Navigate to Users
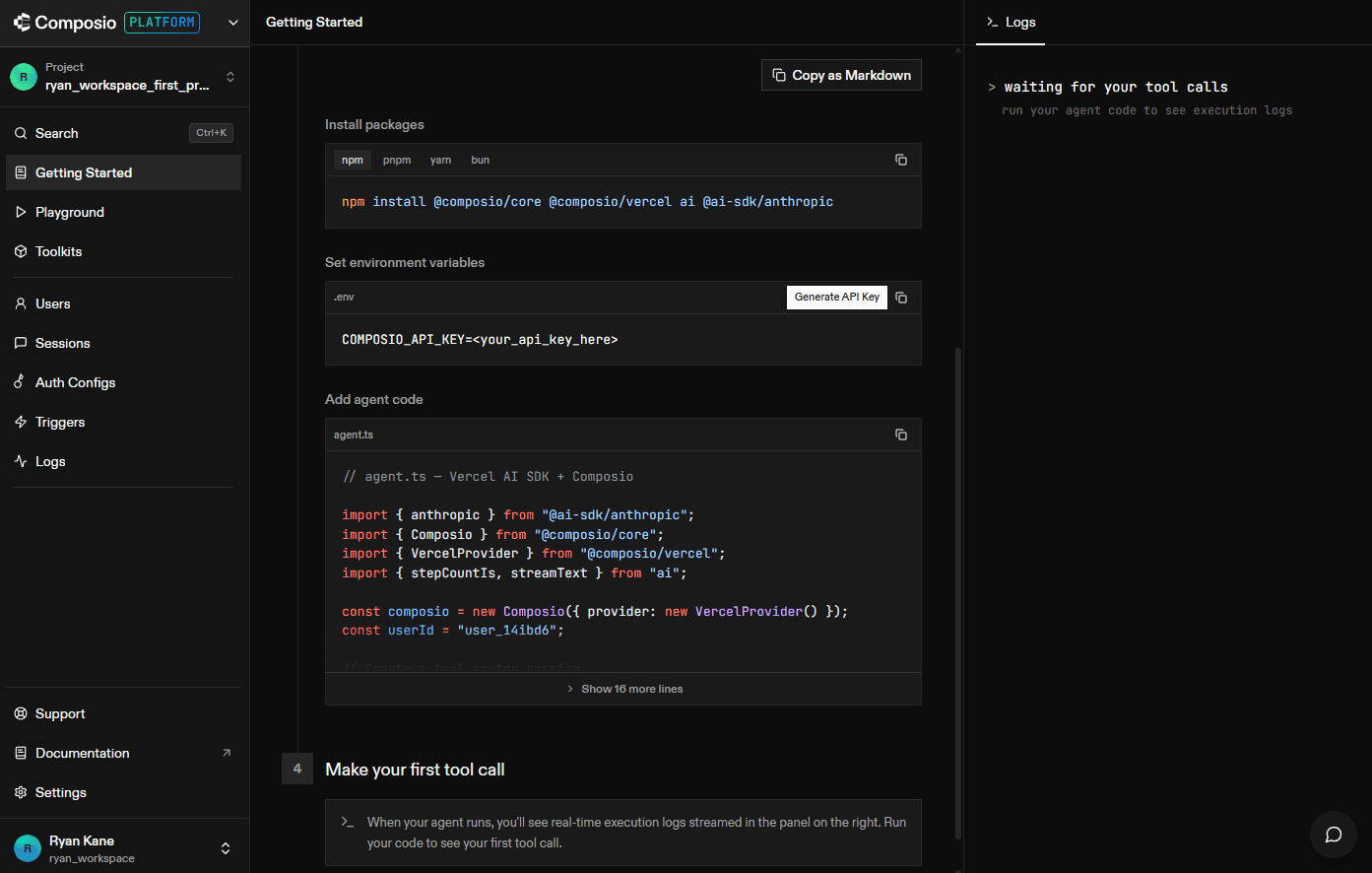Viewport: 1372px width, 873px height. click(x=124, y=303)
